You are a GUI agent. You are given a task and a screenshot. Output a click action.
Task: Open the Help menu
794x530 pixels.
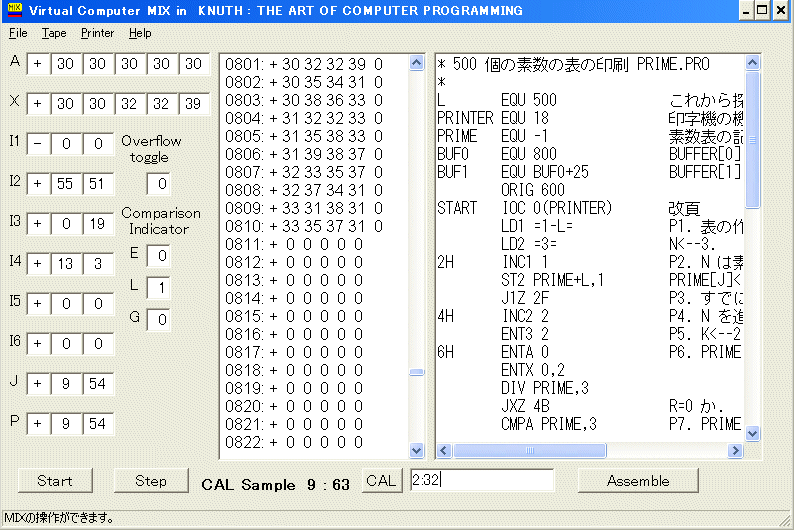tap(140, 33)
